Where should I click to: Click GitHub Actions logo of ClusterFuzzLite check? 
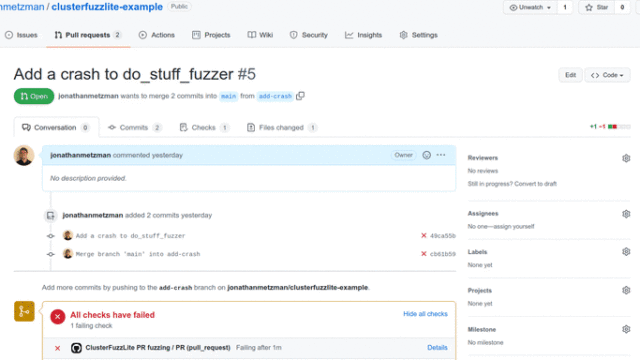pos(76,348)
